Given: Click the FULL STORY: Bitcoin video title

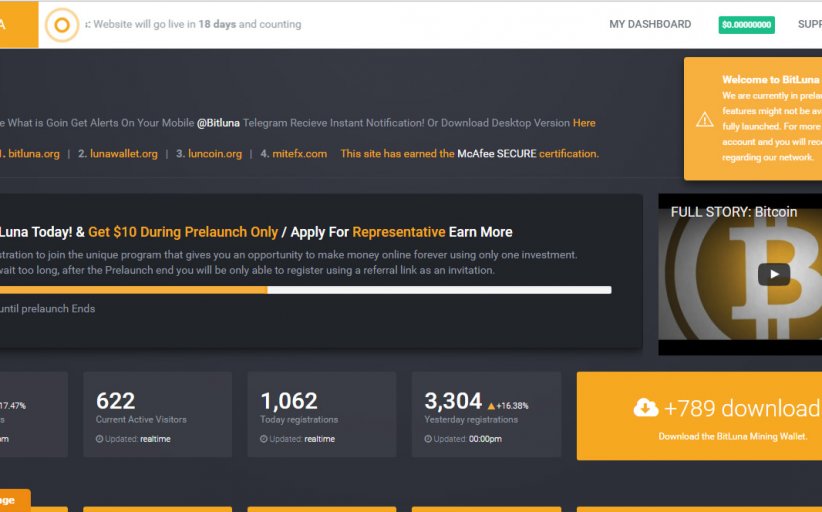Looking at the screenshot, I should [733, 212].
